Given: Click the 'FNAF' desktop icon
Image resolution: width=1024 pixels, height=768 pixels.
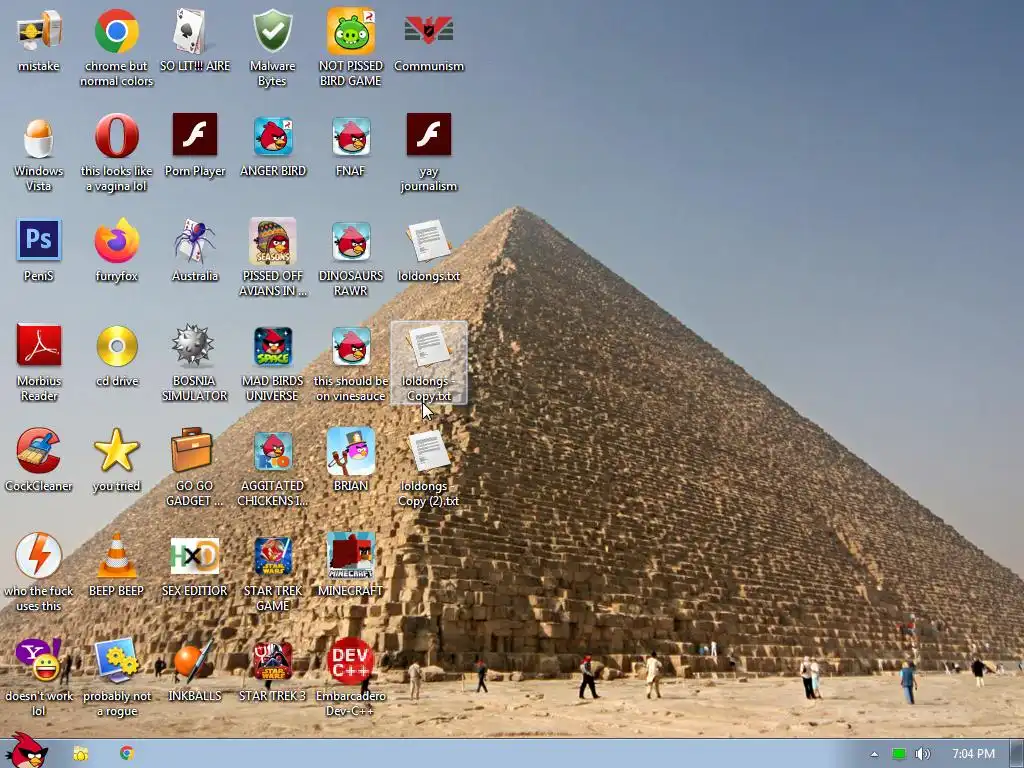Looking at the screenshot, I should 351,136.
